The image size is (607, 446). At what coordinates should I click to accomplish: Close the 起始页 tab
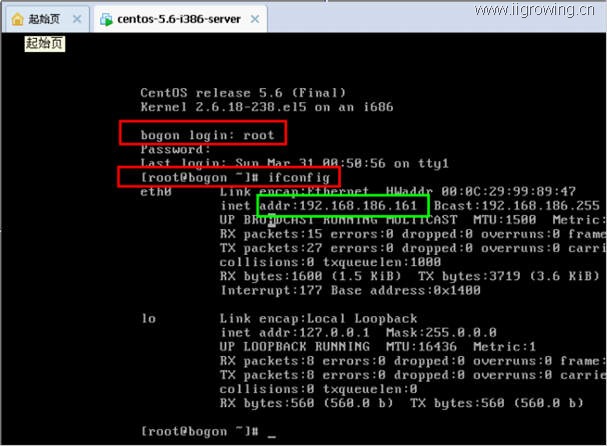point(77,19)
